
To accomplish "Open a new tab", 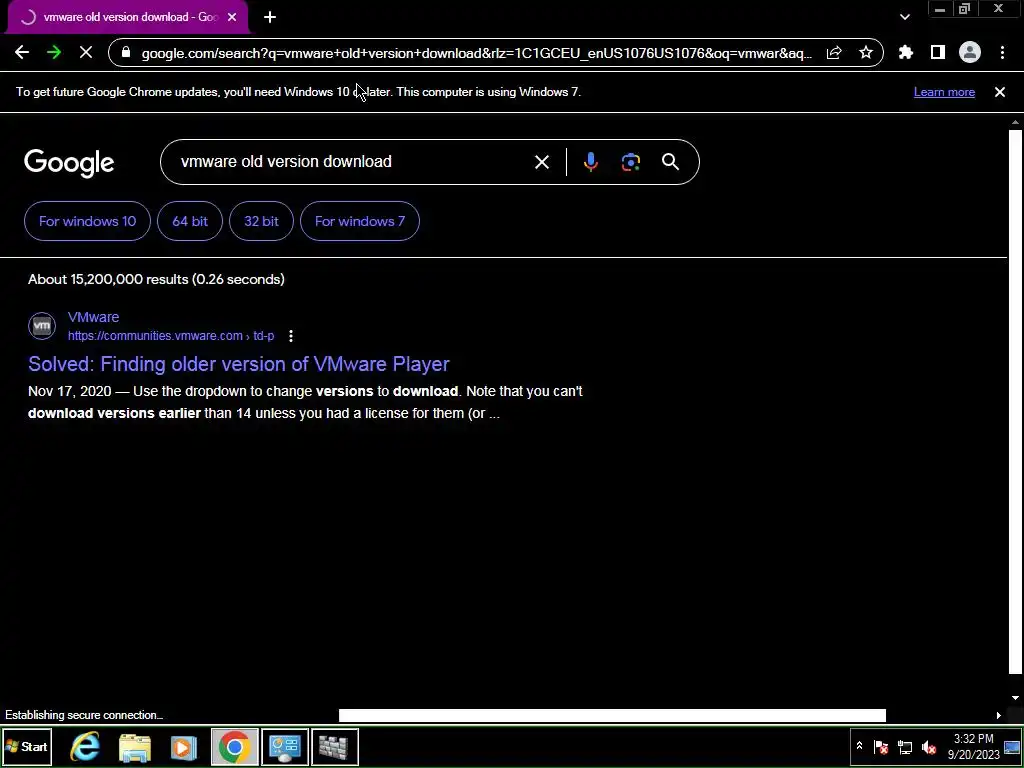I will click(270, 17).
